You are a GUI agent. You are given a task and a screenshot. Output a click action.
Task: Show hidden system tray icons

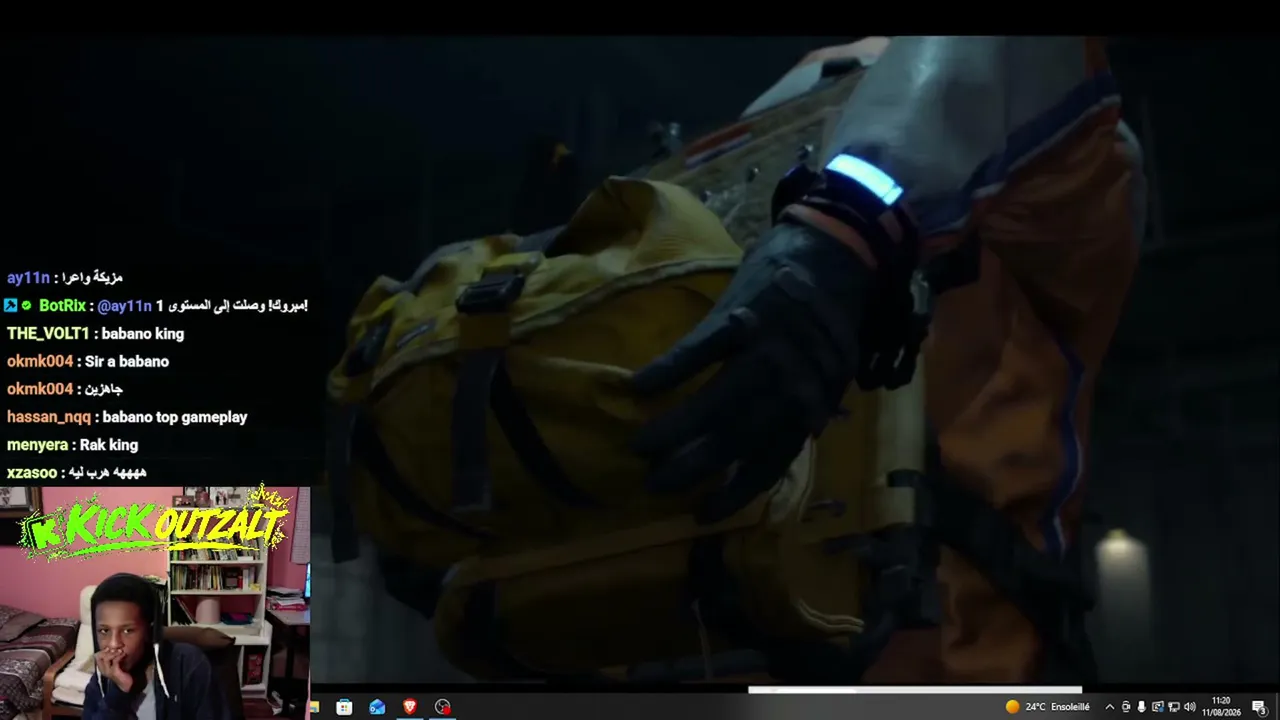[1109, 707]
